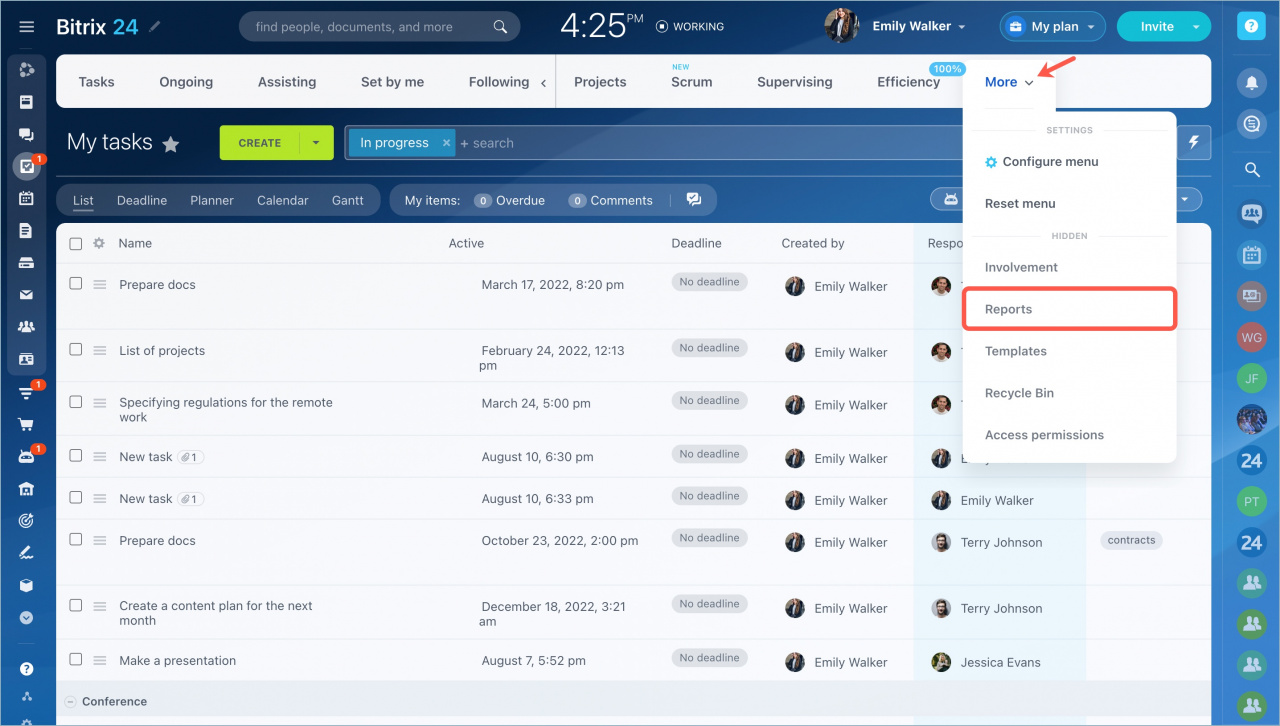Check the box for Prepare docs March 17 task

[x=76, y=283]
